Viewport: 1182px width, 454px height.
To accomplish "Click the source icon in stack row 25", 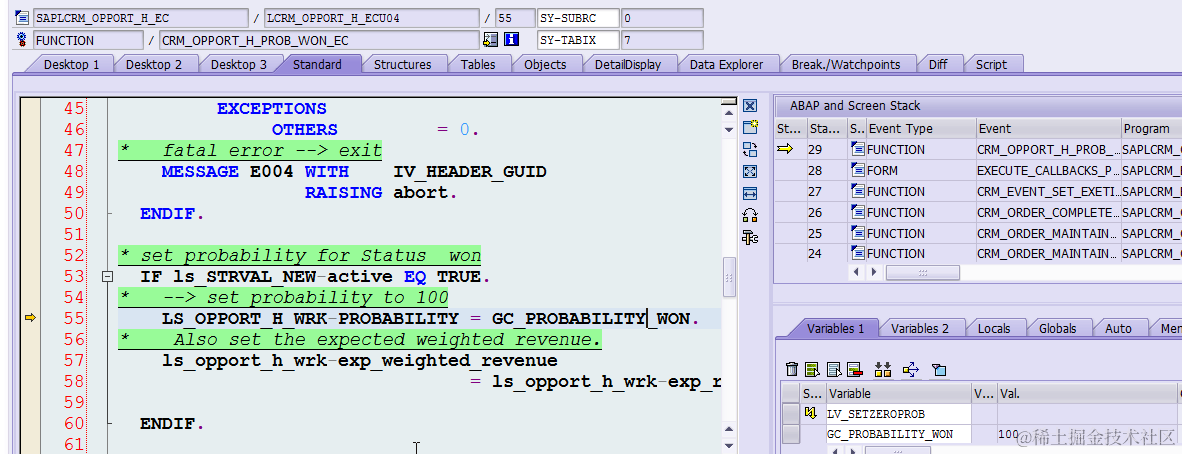I will [858, 233].
